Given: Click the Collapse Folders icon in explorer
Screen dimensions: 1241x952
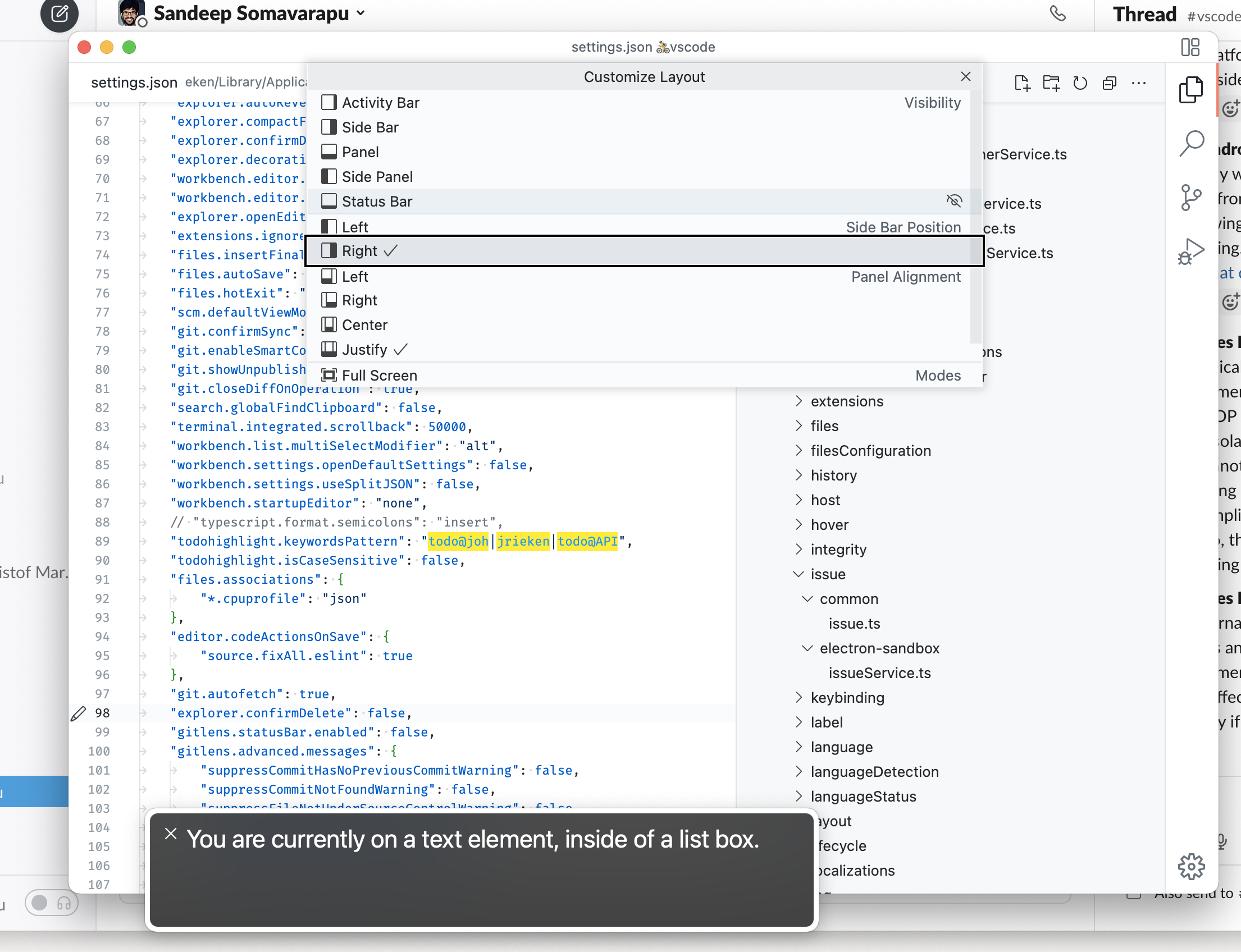Looking at the screenshot, I should [x=1110, y=83].
